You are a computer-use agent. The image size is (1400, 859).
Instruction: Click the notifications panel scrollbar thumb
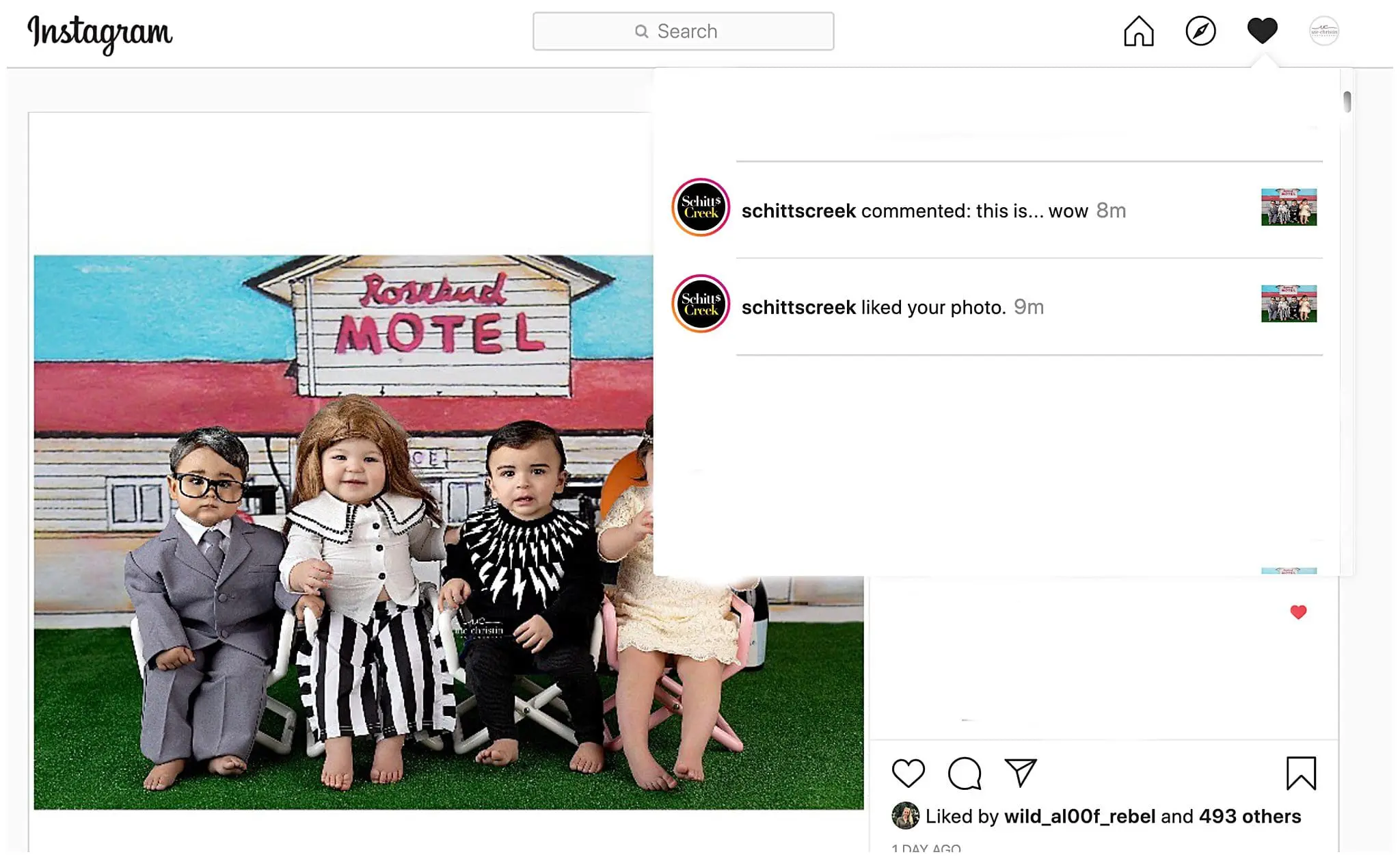point(1347,101)
